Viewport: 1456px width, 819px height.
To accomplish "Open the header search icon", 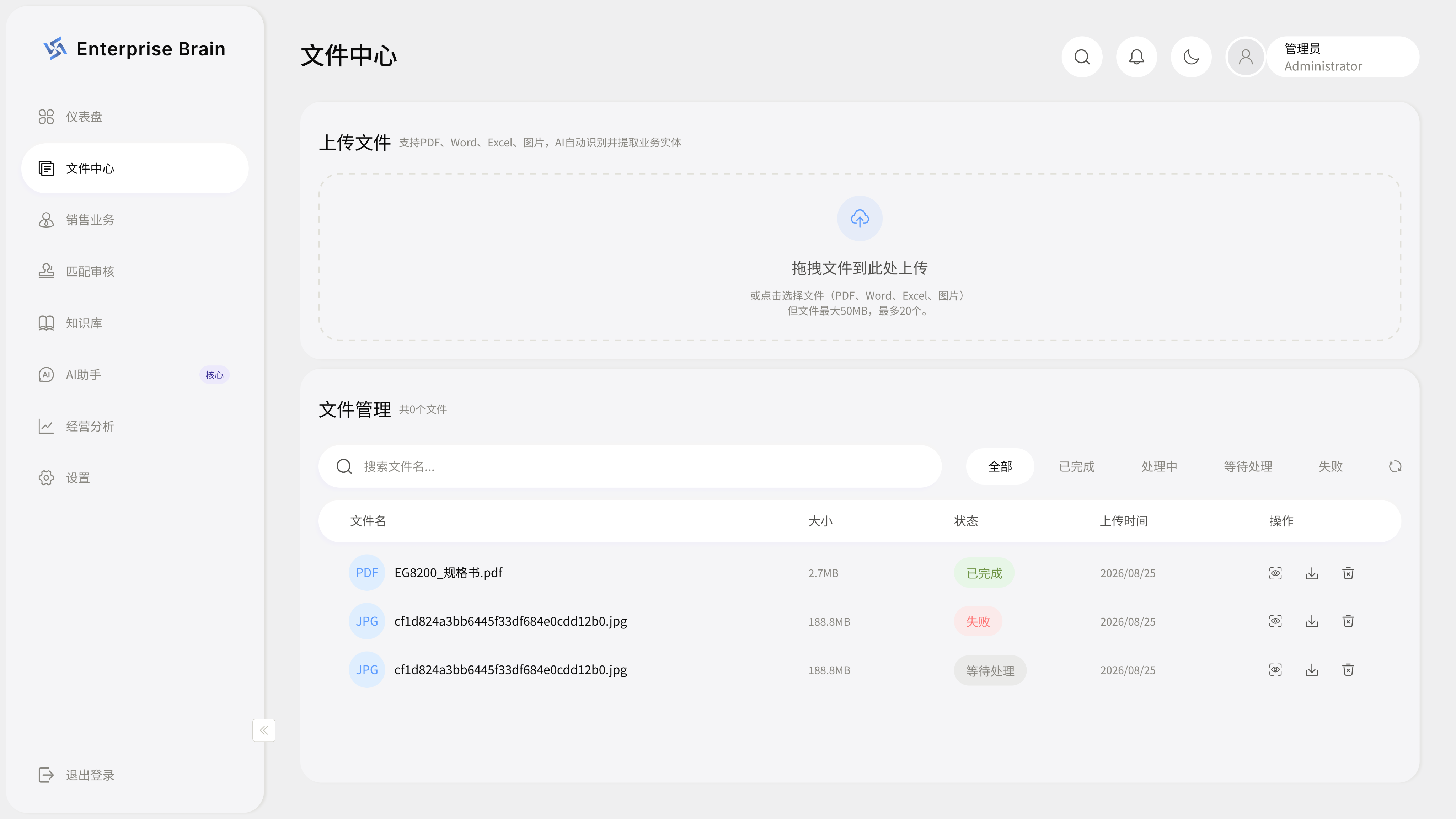I will click(1082, 57).
